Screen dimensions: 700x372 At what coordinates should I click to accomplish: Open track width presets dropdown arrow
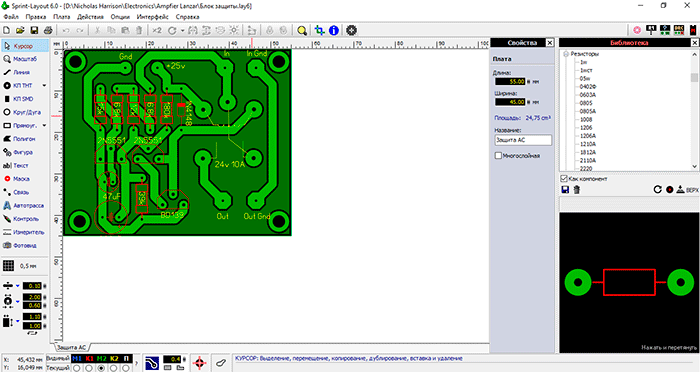click(18, 286)
